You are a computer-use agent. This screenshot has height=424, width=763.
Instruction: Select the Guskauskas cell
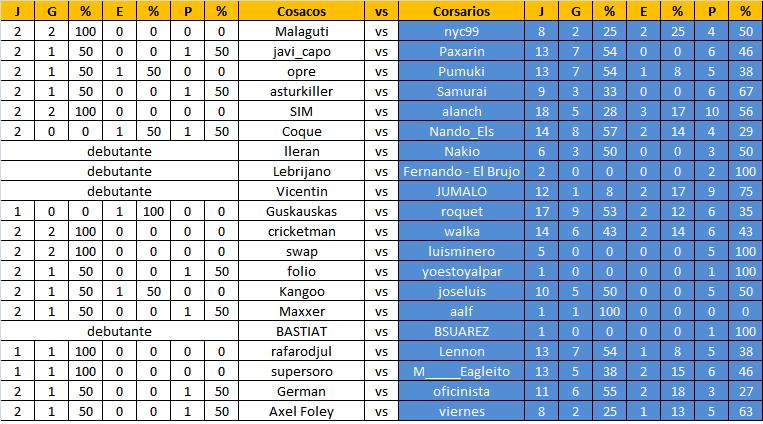point(301,211)
